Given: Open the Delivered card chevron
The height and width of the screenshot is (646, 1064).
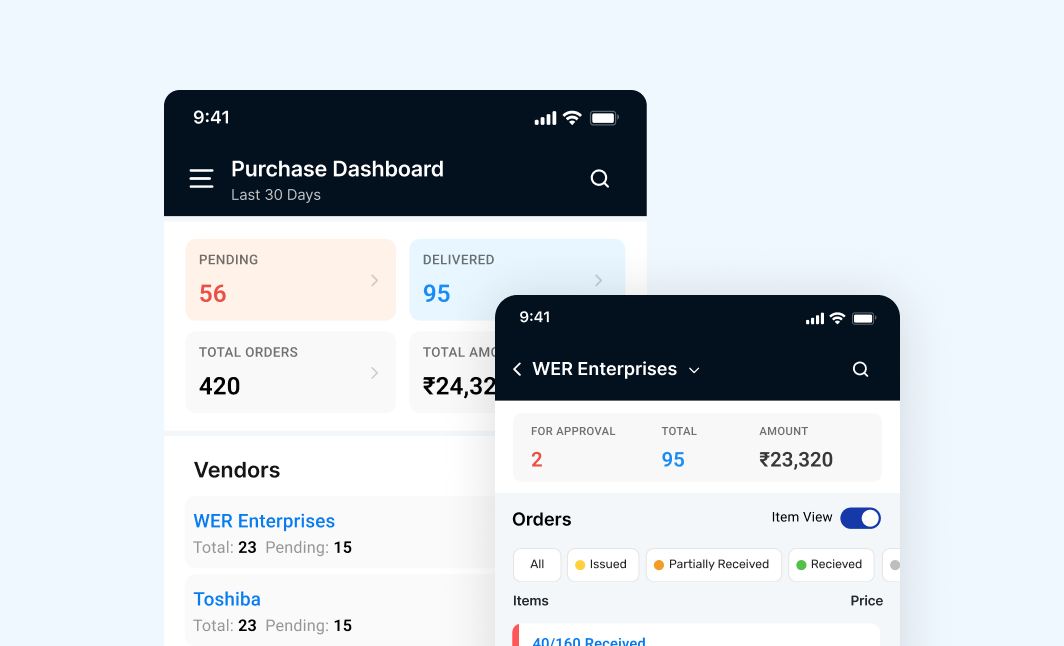Looking at the screenshot, I should tap(598, 280).
